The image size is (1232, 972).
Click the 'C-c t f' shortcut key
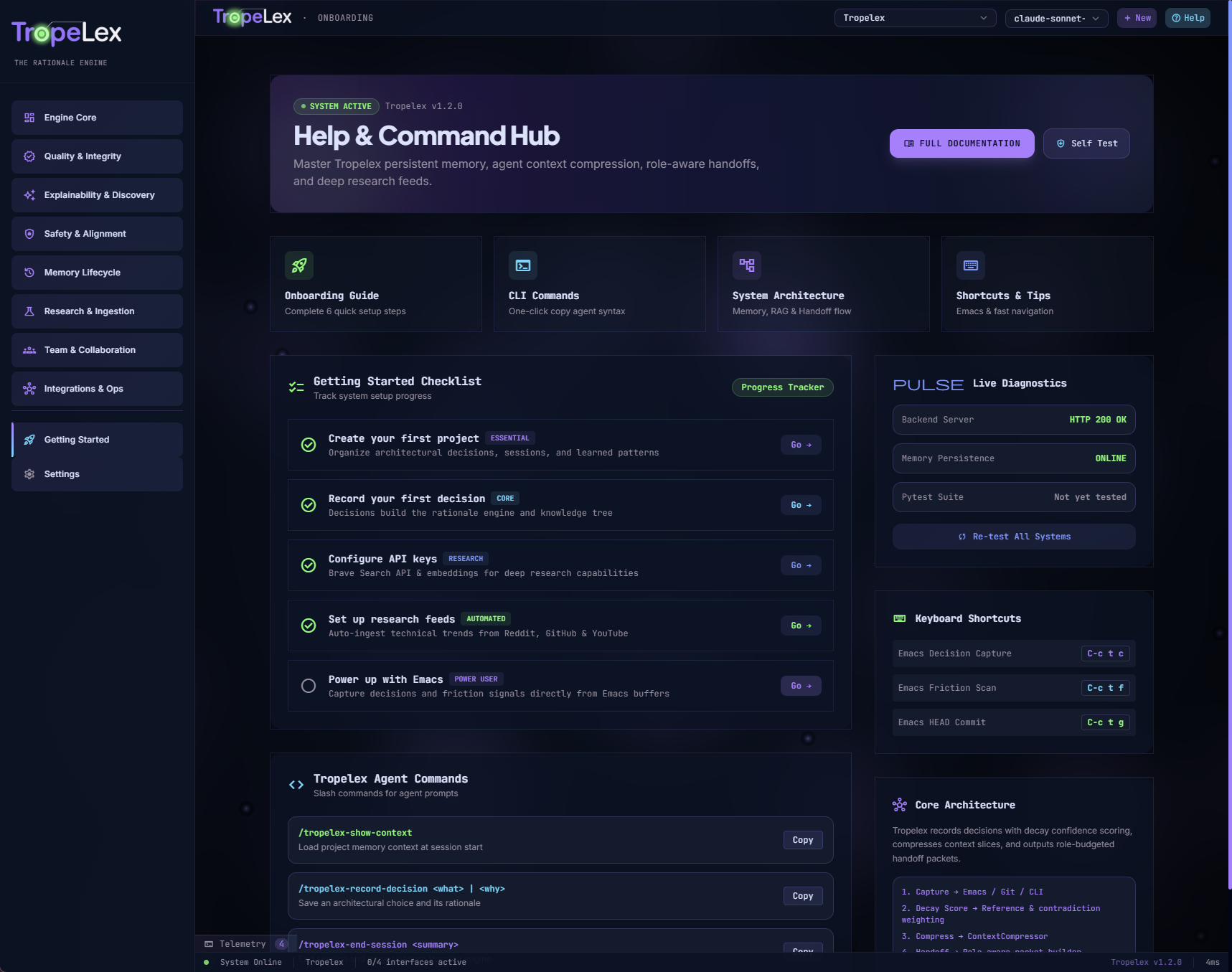pos(1105,688)
